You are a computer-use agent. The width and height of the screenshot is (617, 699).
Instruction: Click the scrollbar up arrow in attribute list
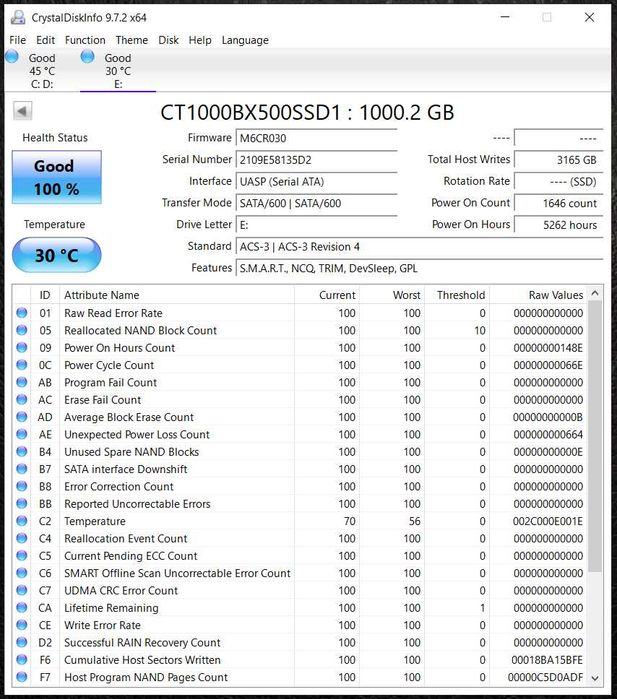pos(595,293)
